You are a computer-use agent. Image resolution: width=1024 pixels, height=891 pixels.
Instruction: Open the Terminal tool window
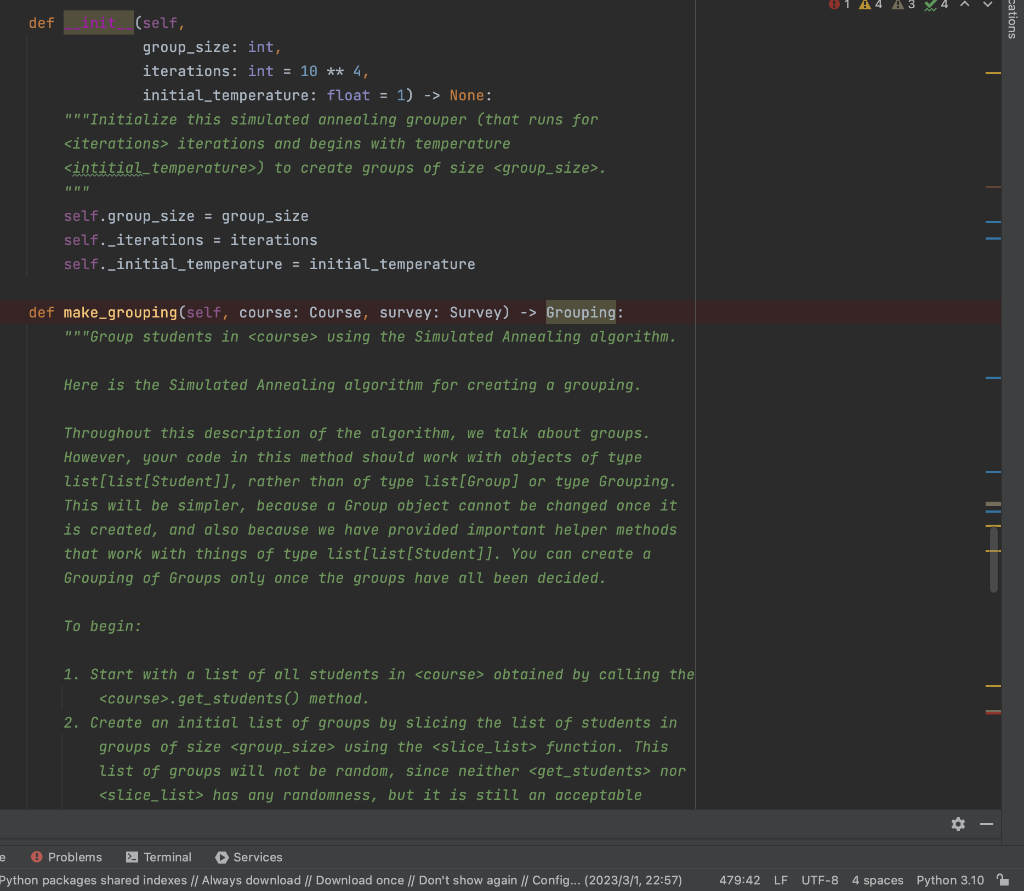tap(159, 857)
